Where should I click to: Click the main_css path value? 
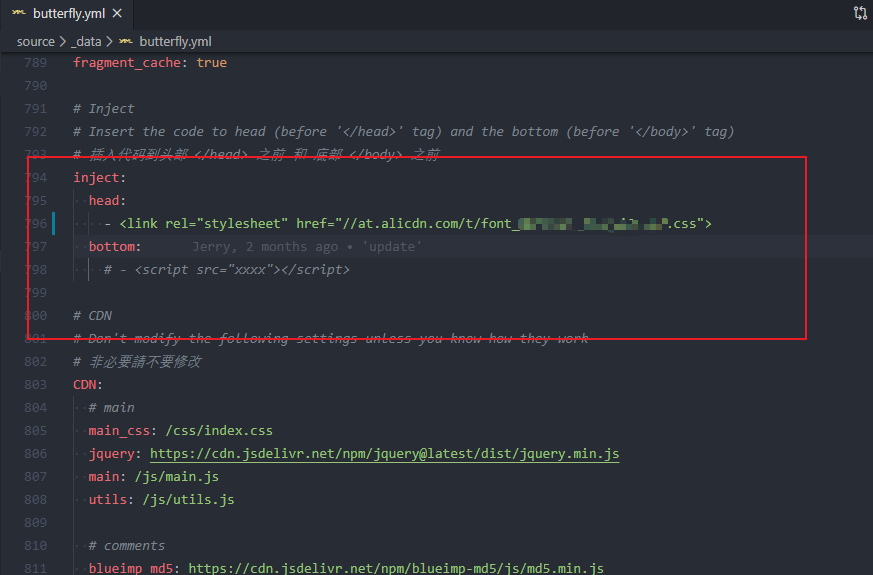click(219, 431)
